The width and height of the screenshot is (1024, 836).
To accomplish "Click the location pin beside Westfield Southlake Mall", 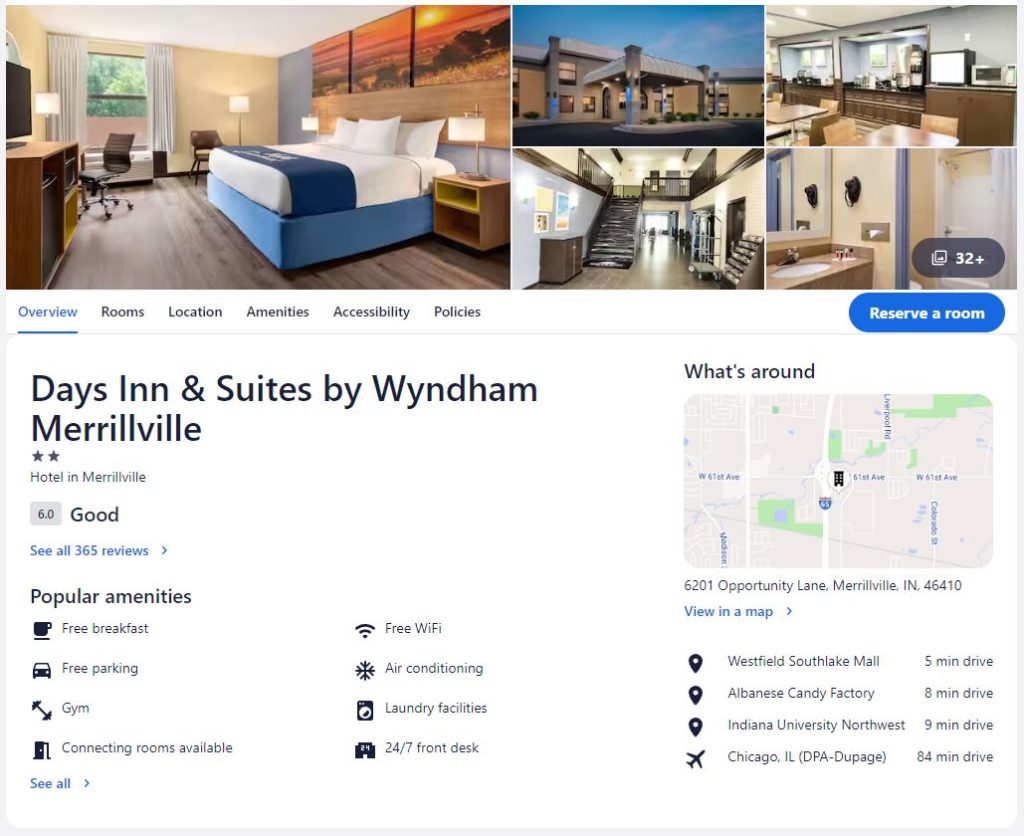I will [x=696, y=663].
